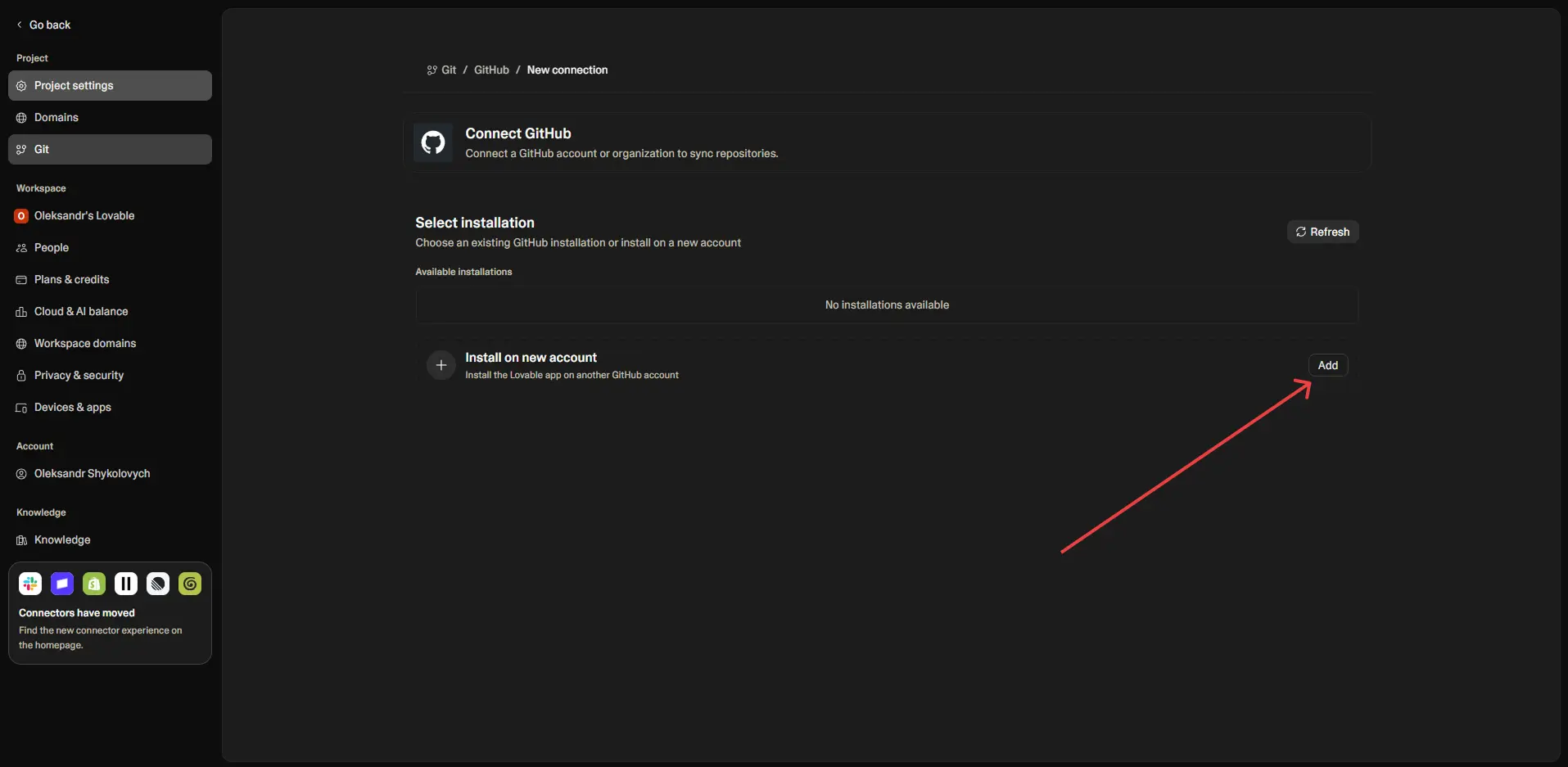The height and width of the screenshot is (767, 1568).
Task: Open Oleksandr Shykolovych account settings
Action: point(110,473)
